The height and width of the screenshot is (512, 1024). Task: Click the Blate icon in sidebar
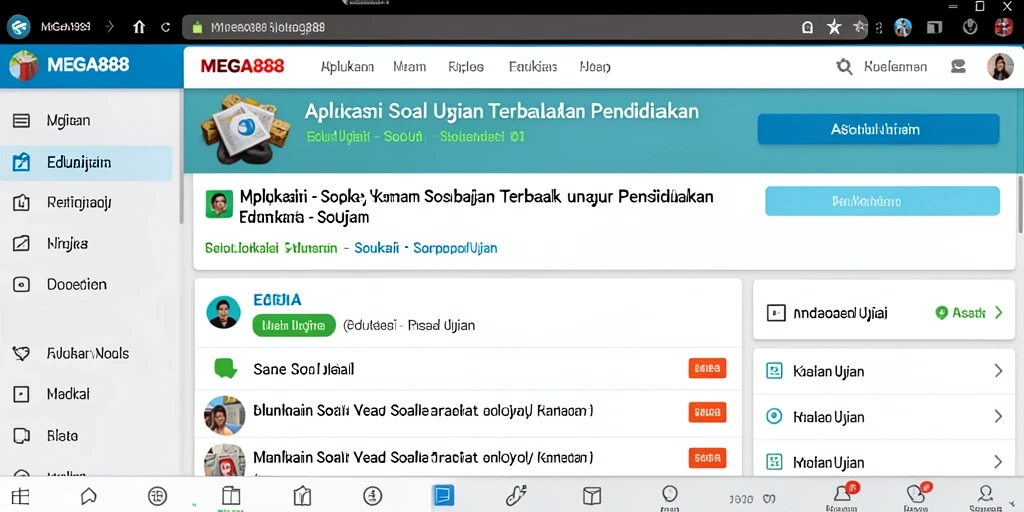tap(22, 435)
